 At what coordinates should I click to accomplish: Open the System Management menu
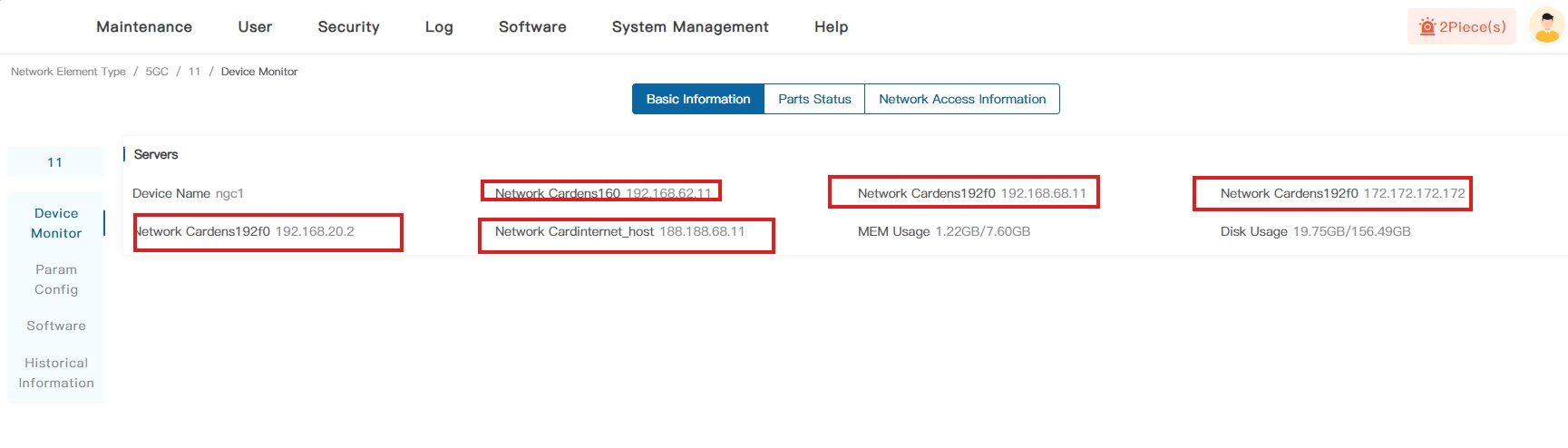(x=690, y=27)
